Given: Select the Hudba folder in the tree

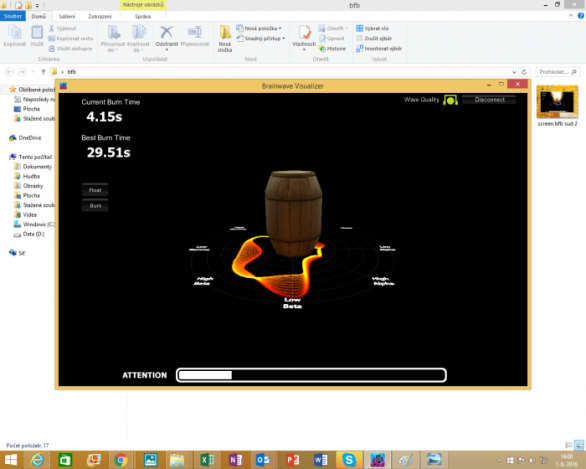Looking at the screenshot, I should [27, 176].
